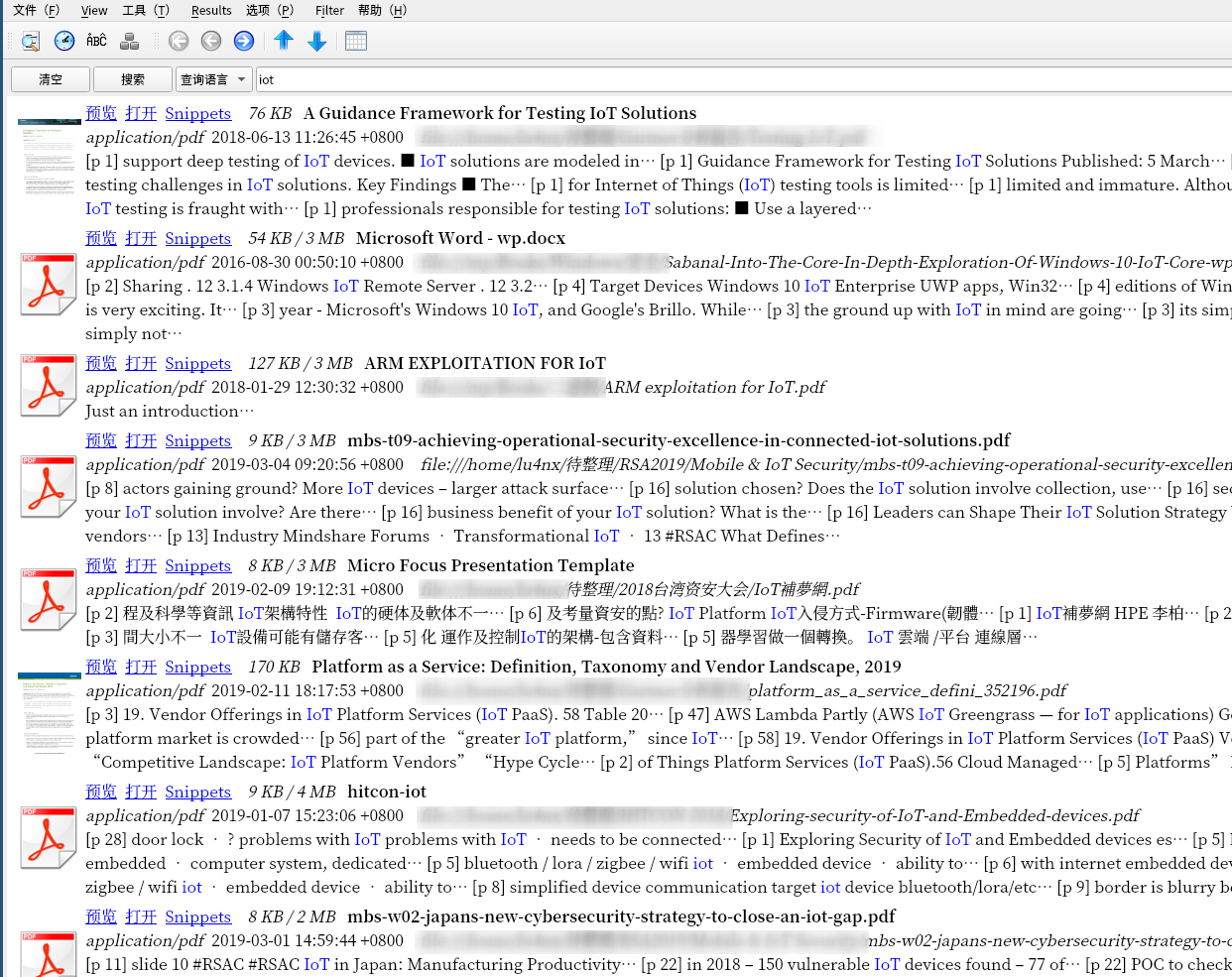This screenshot has height=977, width=1232.
Task: Click PDF icon of mbs-w02 japans result
Action: (49, 954)
